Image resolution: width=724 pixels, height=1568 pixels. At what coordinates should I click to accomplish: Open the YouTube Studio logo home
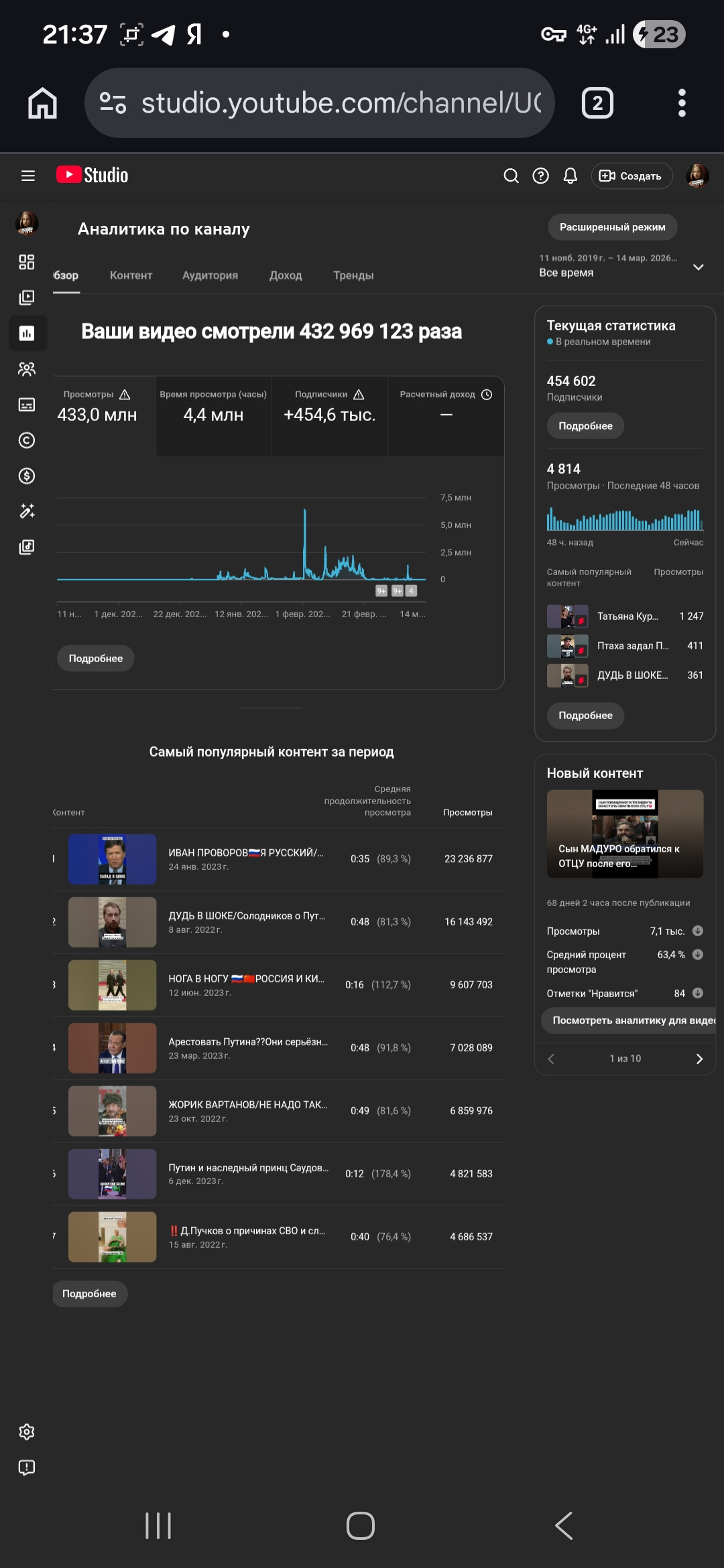[x=92, y=175]
